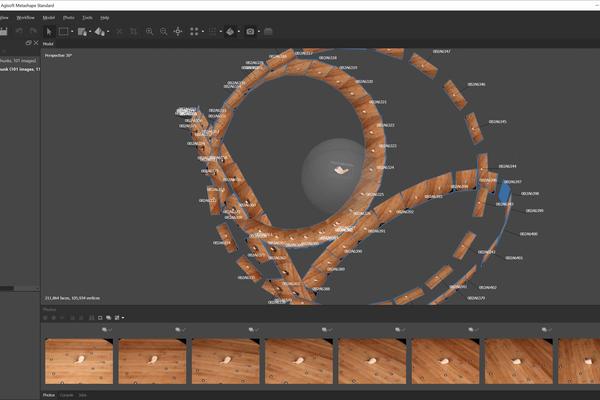
Task: Open dropdown arrow beside rectangle selection tool
Action: [72, 32]
